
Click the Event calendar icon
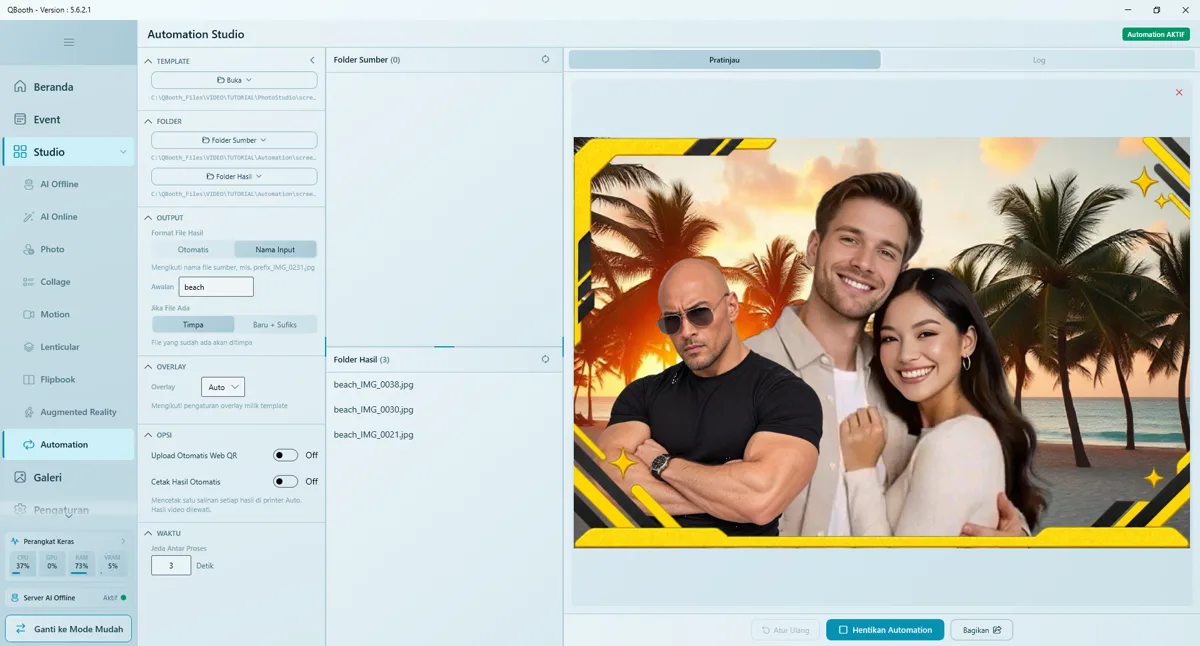(20, 119)
